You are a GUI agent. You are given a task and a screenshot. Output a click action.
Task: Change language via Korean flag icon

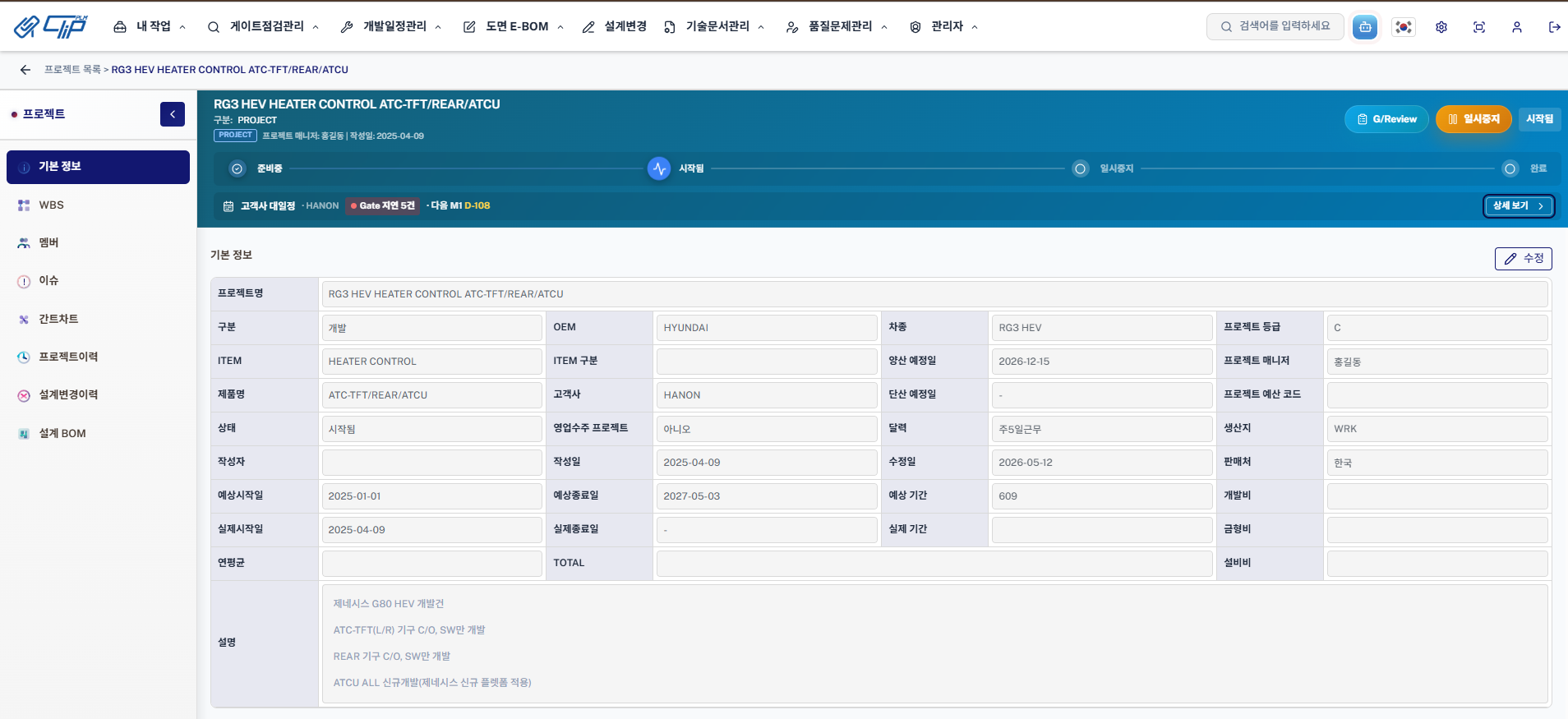pyautogui.click(x=1404, y=27)
